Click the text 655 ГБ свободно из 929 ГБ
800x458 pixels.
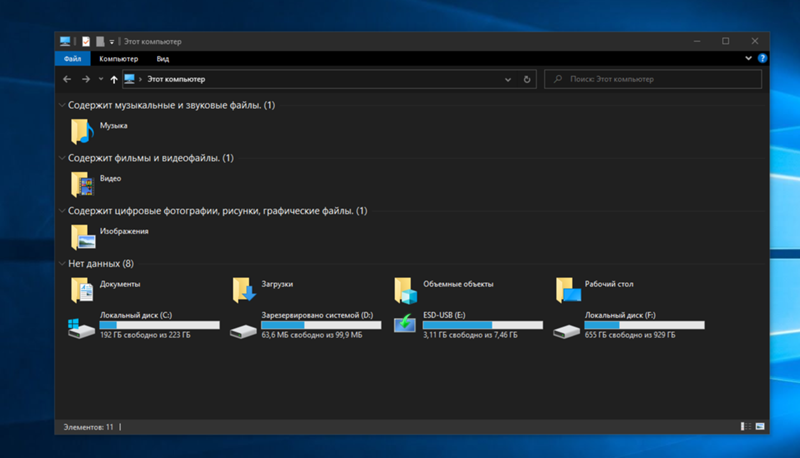(630, 335)
